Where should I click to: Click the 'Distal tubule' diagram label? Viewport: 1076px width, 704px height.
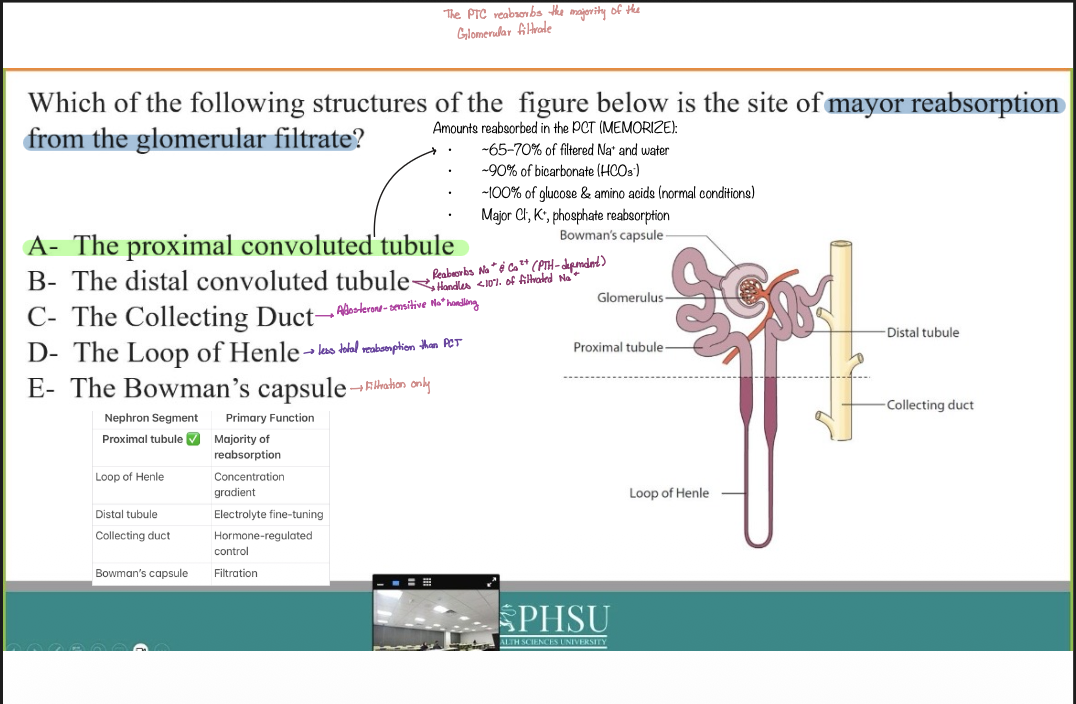tap(923, 333)
